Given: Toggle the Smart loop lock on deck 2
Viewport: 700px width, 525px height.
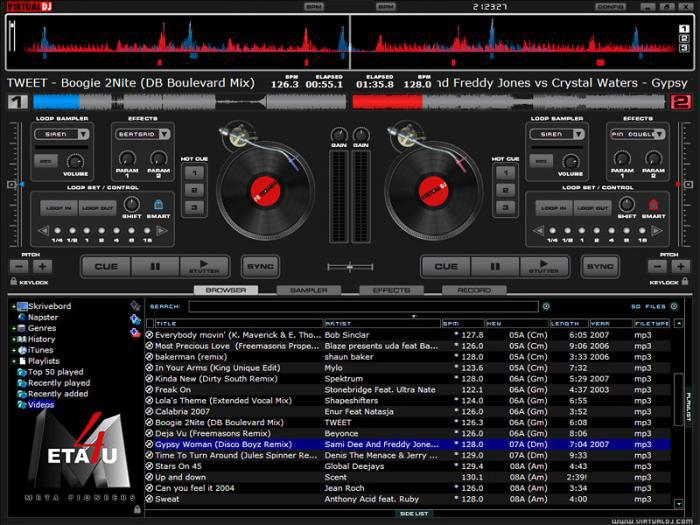Looking at the screenshot, I should coord(654,205).
